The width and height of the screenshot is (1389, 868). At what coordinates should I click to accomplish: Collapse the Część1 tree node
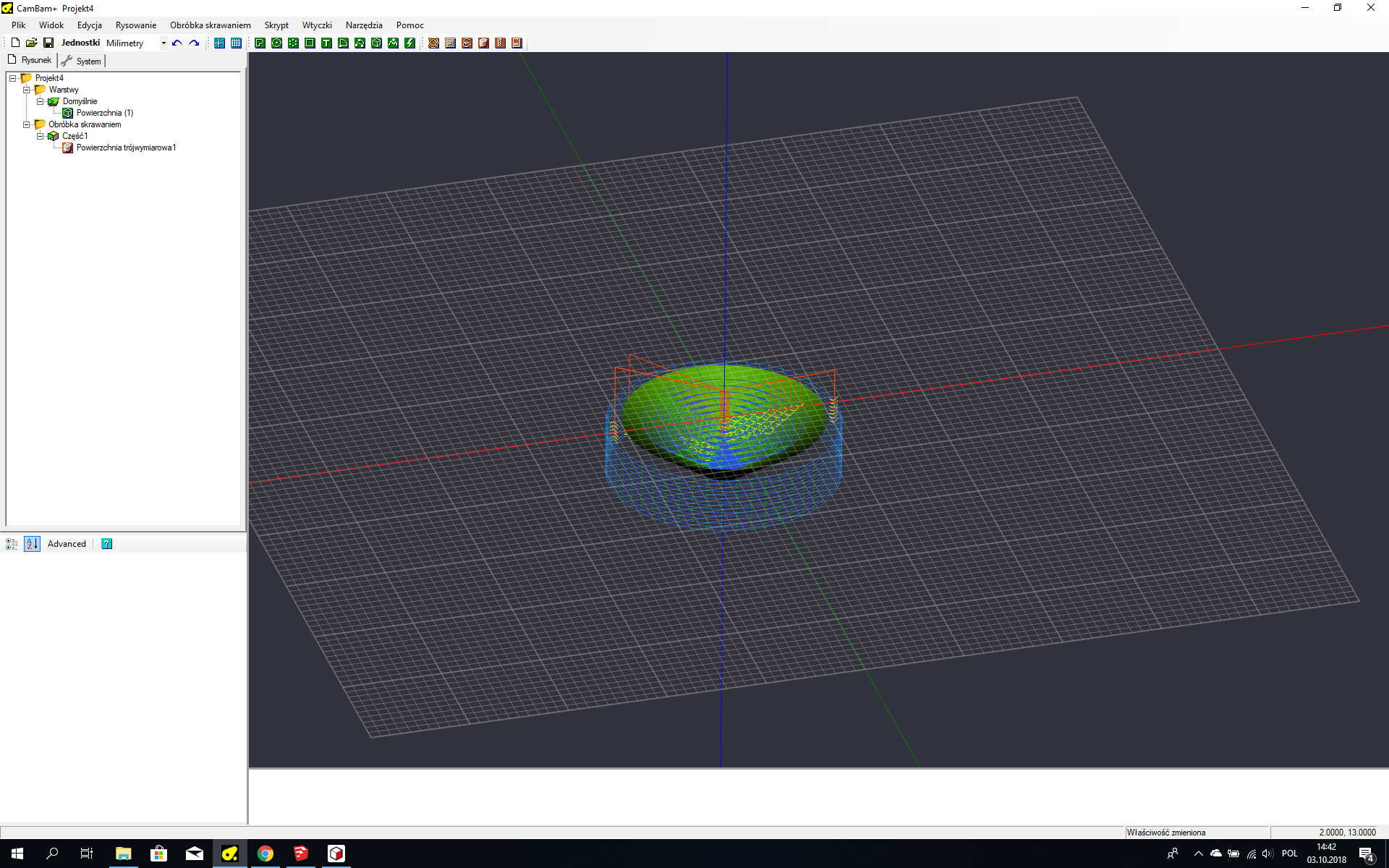(x=41, y=136)
